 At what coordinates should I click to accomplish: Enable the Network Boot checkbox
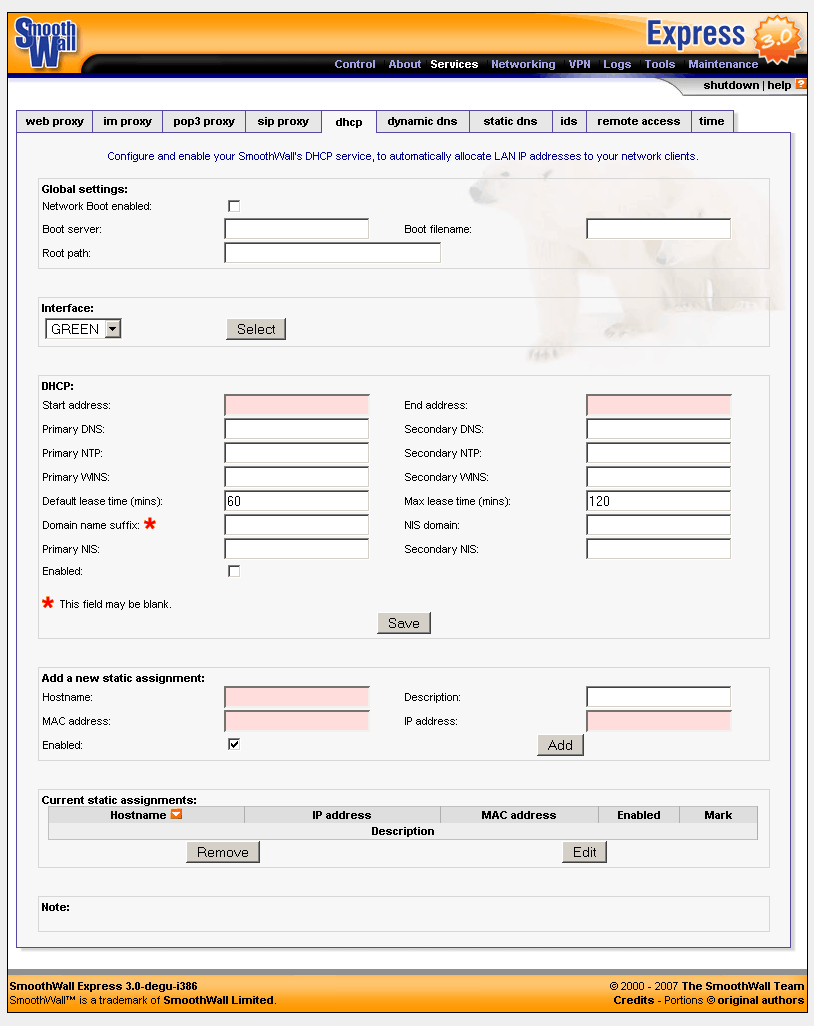click(x=234, y=206)
